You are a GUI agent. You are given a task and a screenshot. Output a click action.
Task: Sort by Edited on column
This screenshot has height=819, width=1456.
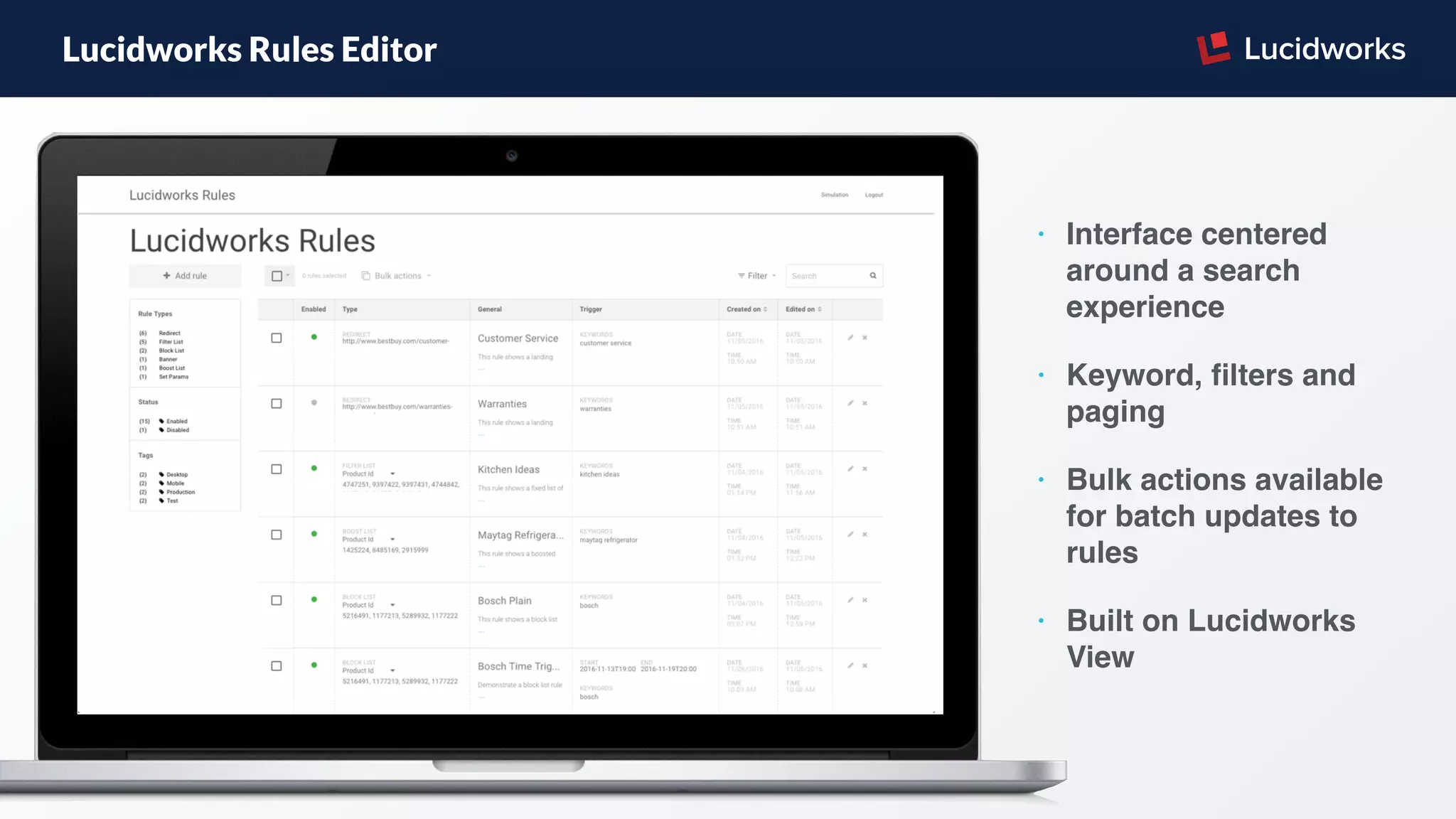pyautogui.click(x=803, y=309)
